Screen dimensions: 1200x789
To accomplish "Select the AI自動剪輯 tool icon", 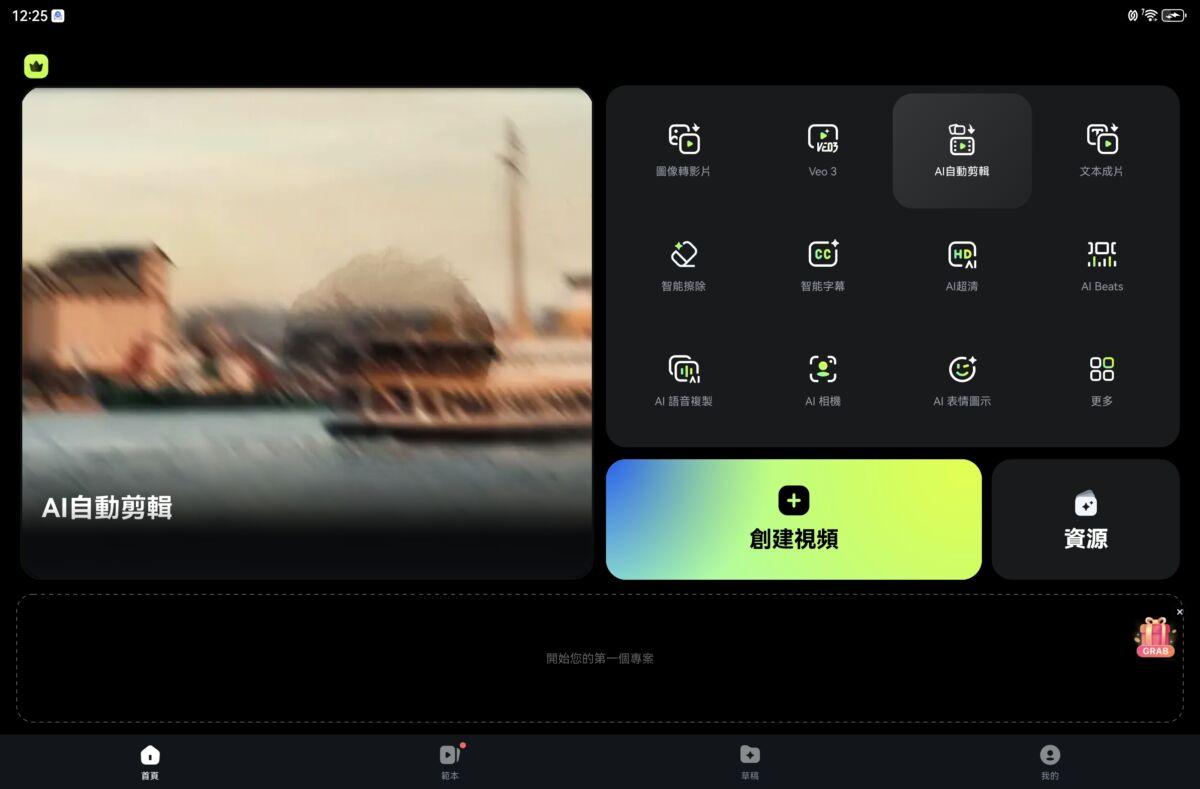I will coord(962,150).
